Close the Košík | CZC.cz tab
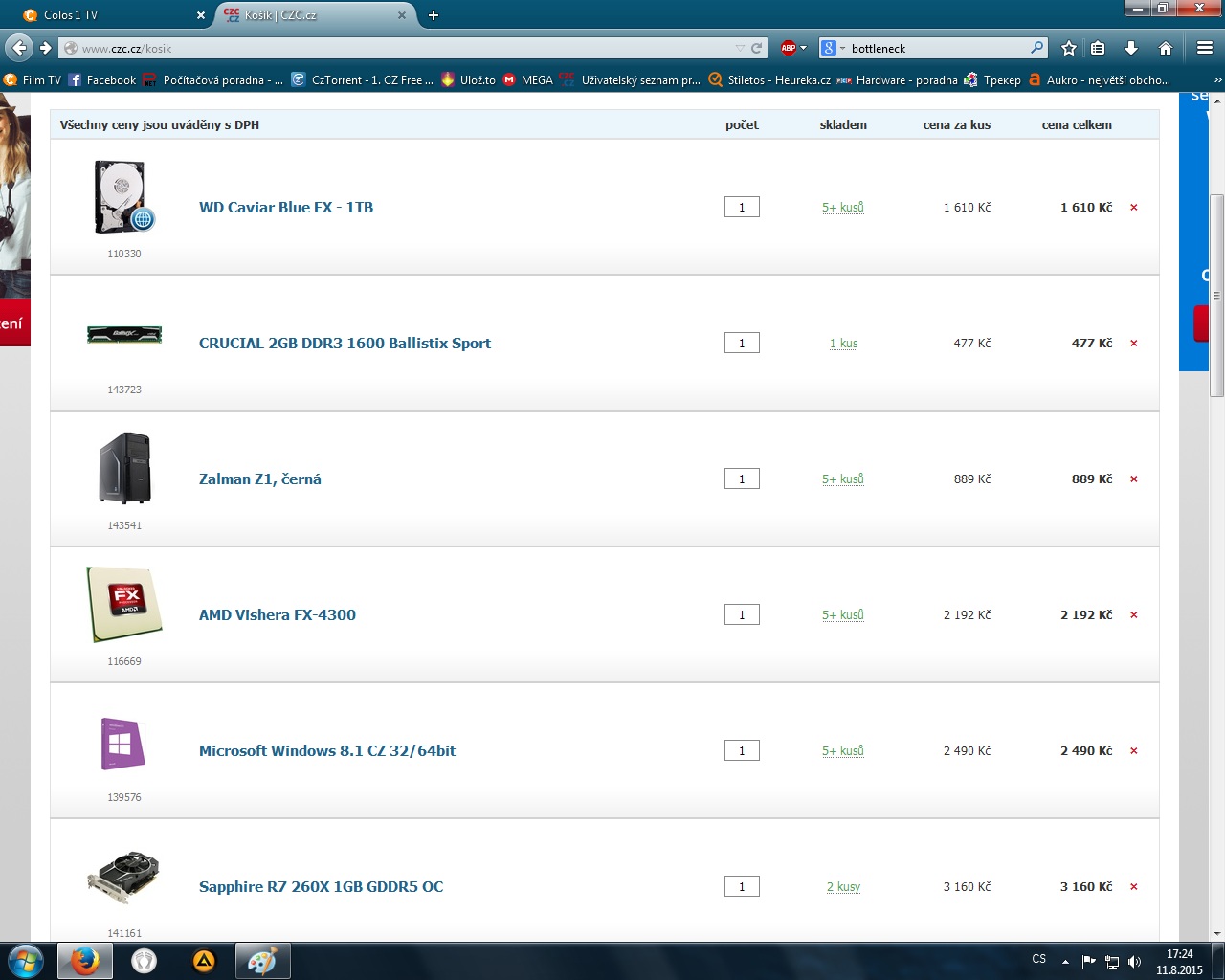The height and width of the screenshot is (980, 1225). tap(402, 15)
